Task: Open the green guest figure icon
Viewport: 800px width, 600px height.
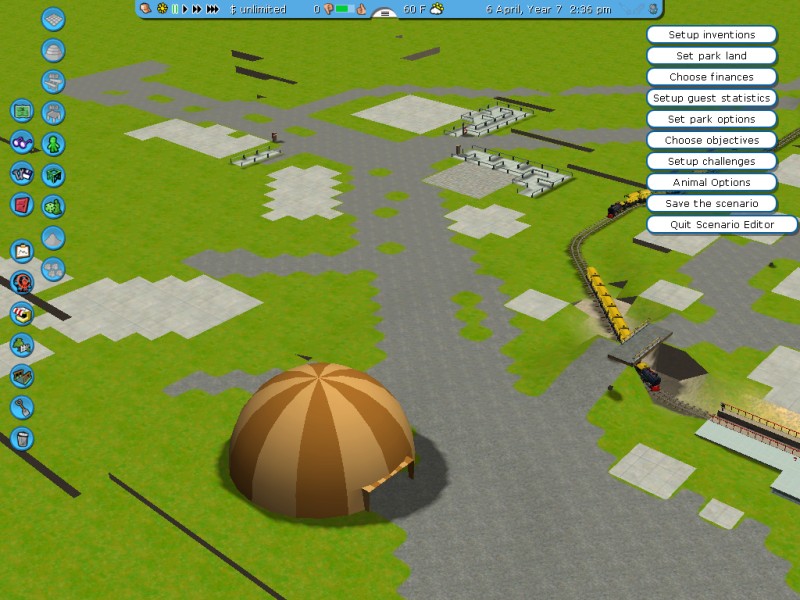Action: tap(53, 144)
